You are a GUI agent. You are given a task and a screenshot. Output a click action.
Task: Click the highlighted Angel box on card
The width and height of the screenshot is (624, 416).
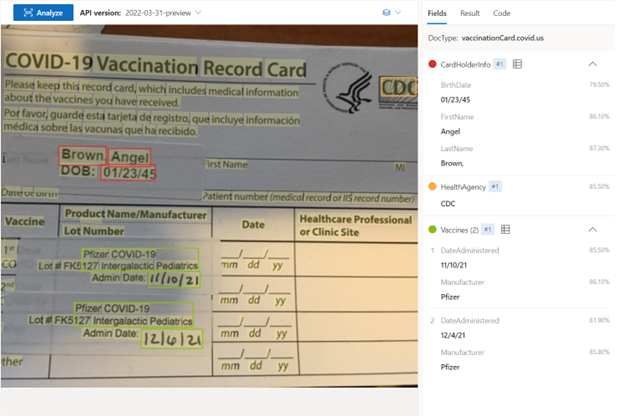[130, 157]
